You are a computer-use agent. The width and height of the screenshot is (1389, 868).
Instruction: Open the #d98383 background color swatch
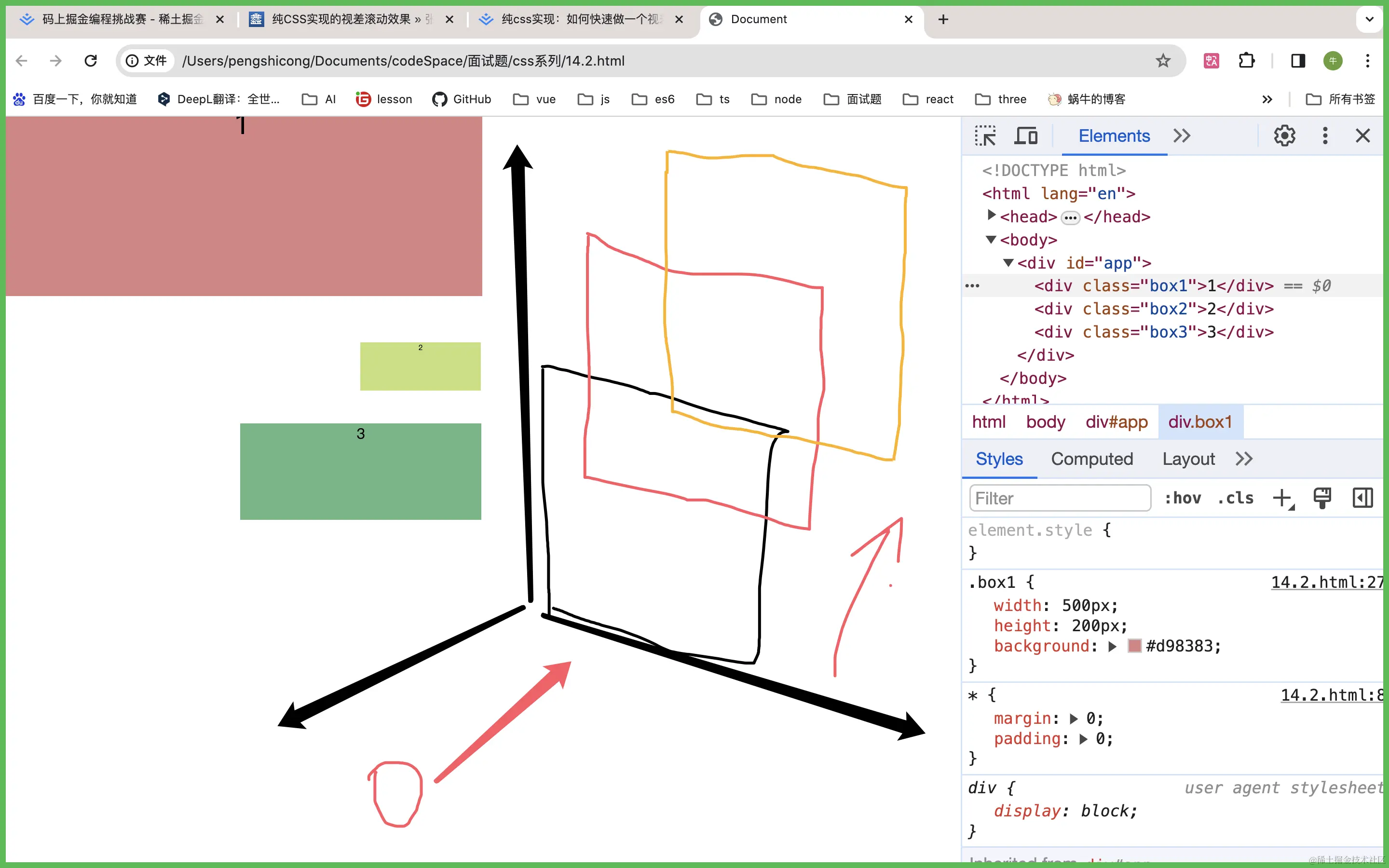click(x=1134, y=646)
